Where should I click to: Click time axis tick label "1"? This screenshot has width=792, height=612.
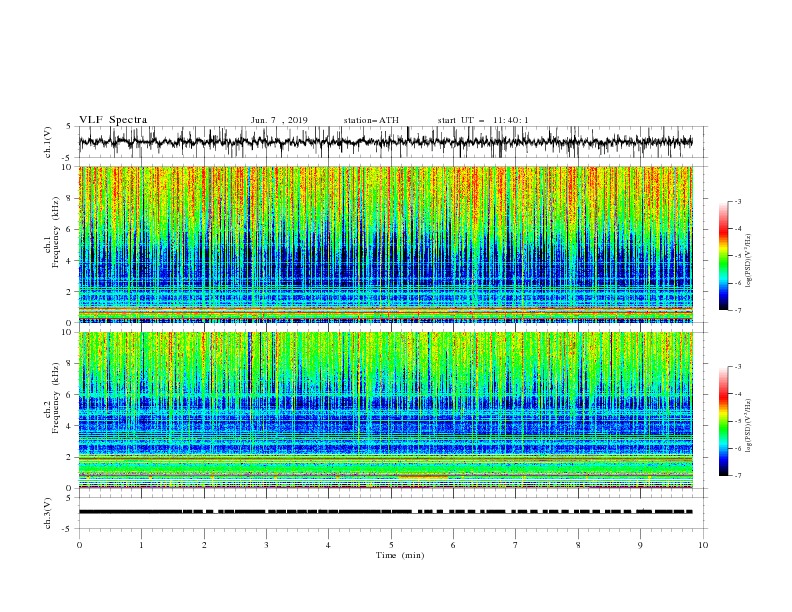[141, 545]
